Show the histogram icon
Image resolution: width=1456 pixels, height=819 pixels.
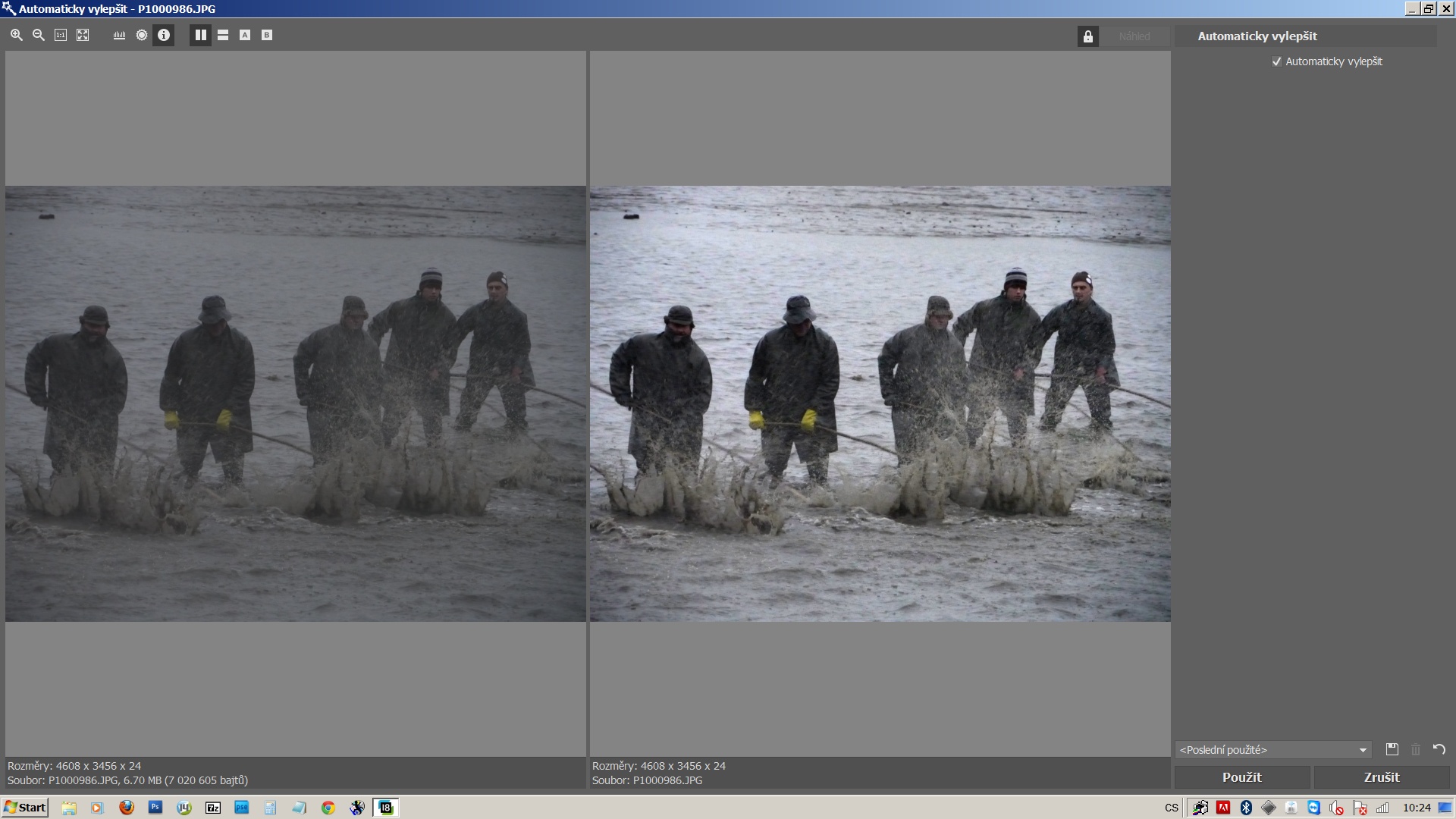click(119, 36)
